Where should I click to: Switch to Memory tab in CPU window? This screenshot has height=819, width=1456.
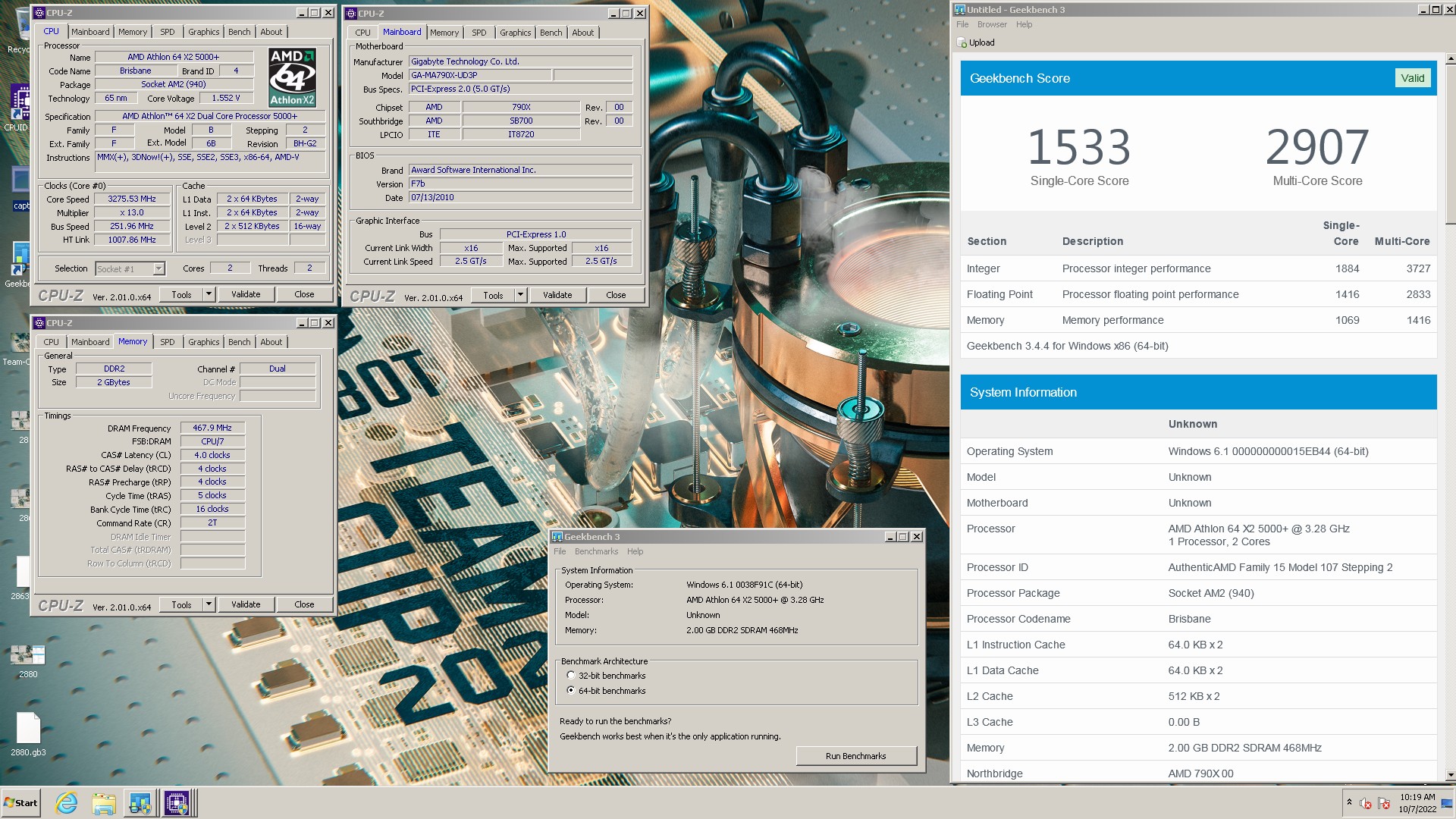point(133,32)
